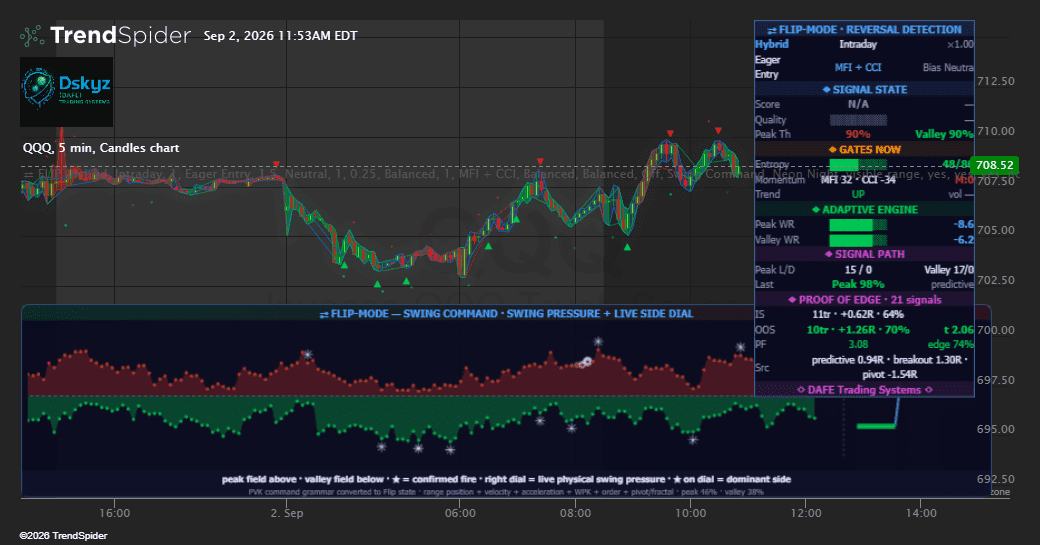The image size is (1040, 545).
Task: Open the Dskyz DAFE logo thumbnail
Action: point(66,91)
